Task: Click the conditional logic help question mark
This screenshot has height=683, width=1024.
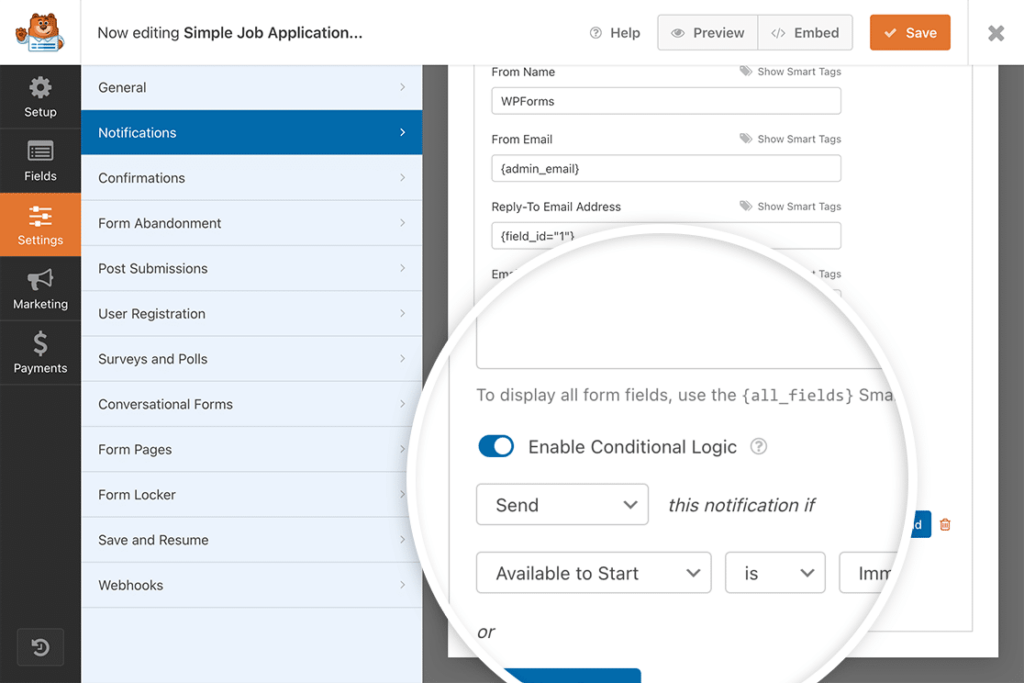Action: (758, 446)
